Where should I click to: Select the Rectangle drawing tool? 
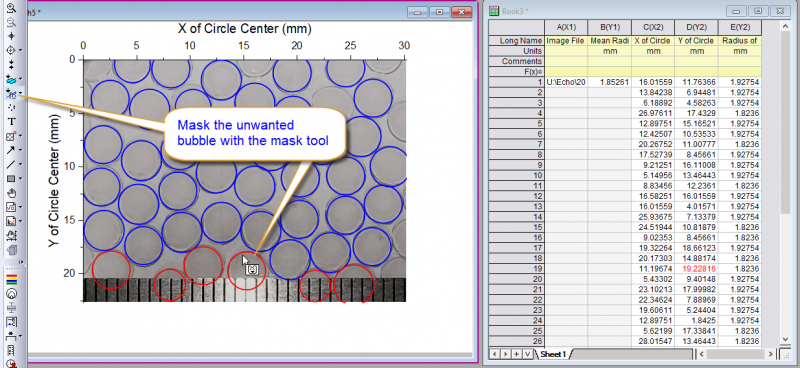point(11,179)
